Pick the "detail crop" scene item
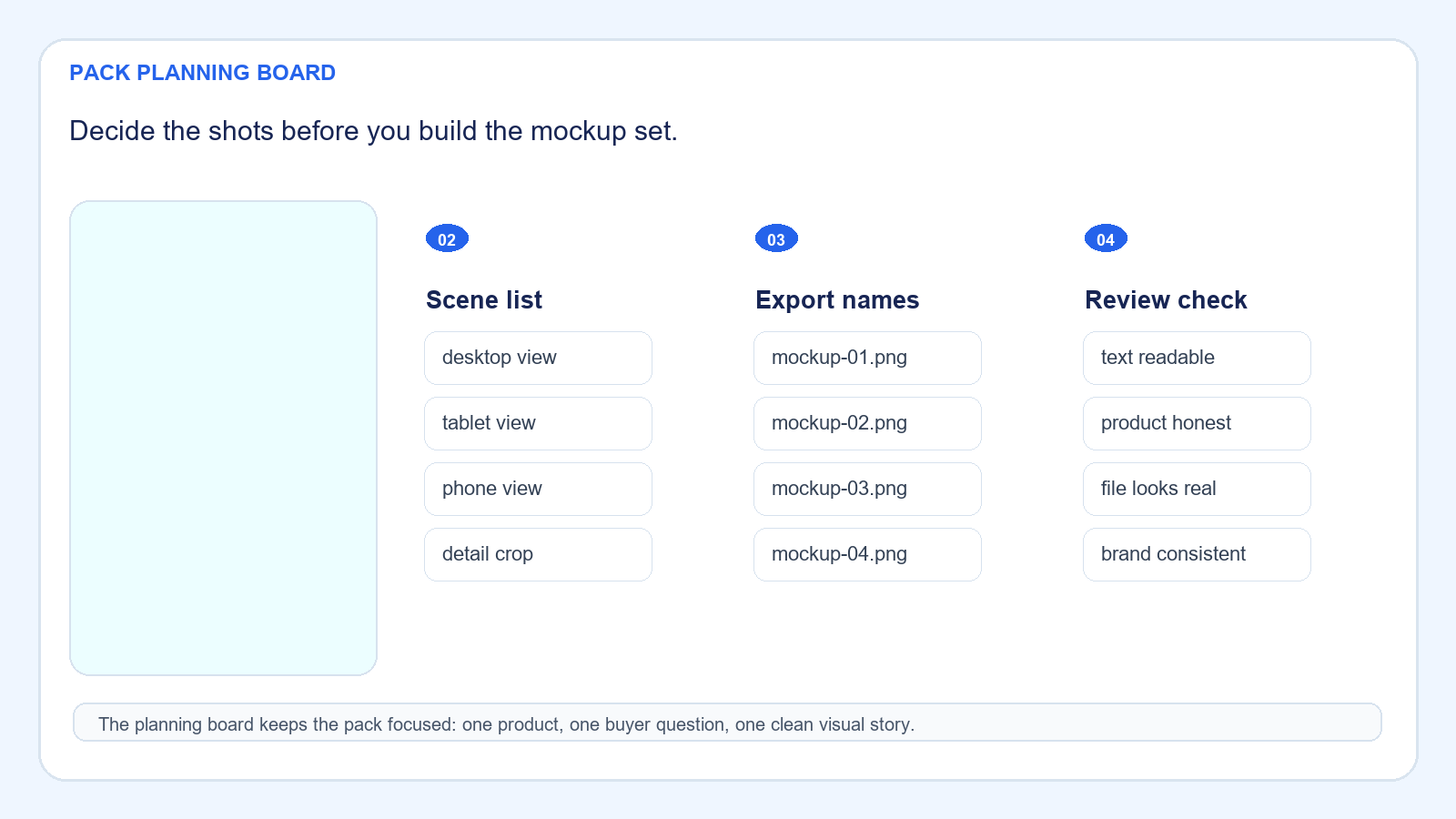Image resolution: width=1456 pixels, height=819 pixels. [x=538, y=554]
